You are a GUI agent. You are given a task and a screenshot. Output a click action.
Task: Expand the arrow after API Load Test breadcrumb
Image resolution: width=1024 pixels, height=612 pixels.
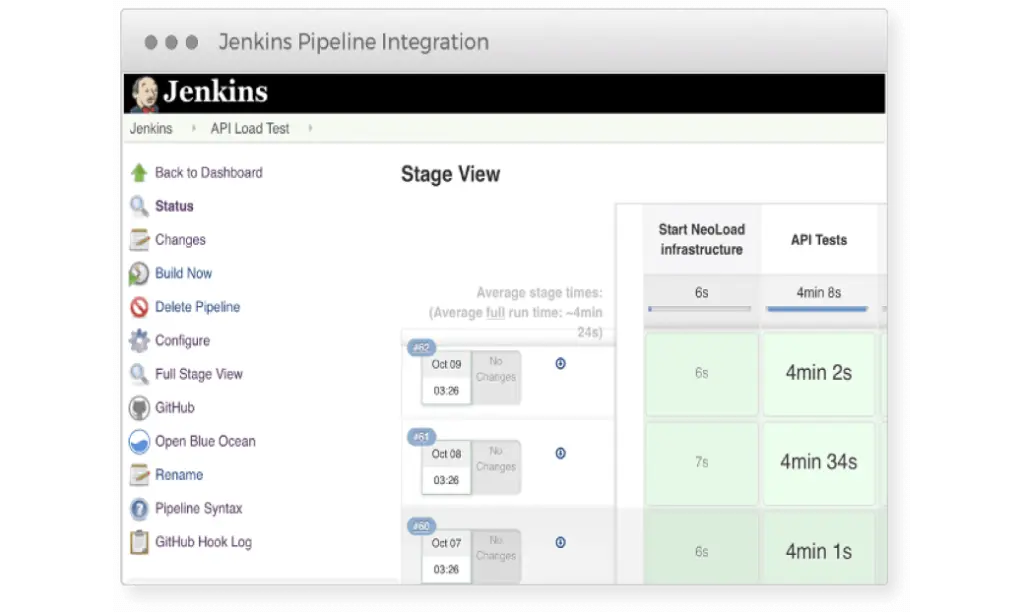click(310, 129)
